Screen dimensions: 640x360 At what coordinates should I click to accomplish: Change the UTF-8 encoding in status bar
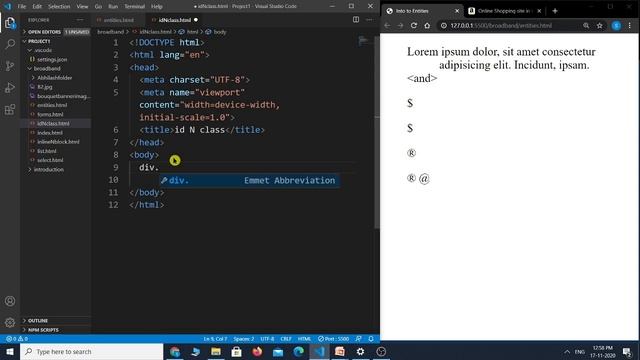[267, 339]
